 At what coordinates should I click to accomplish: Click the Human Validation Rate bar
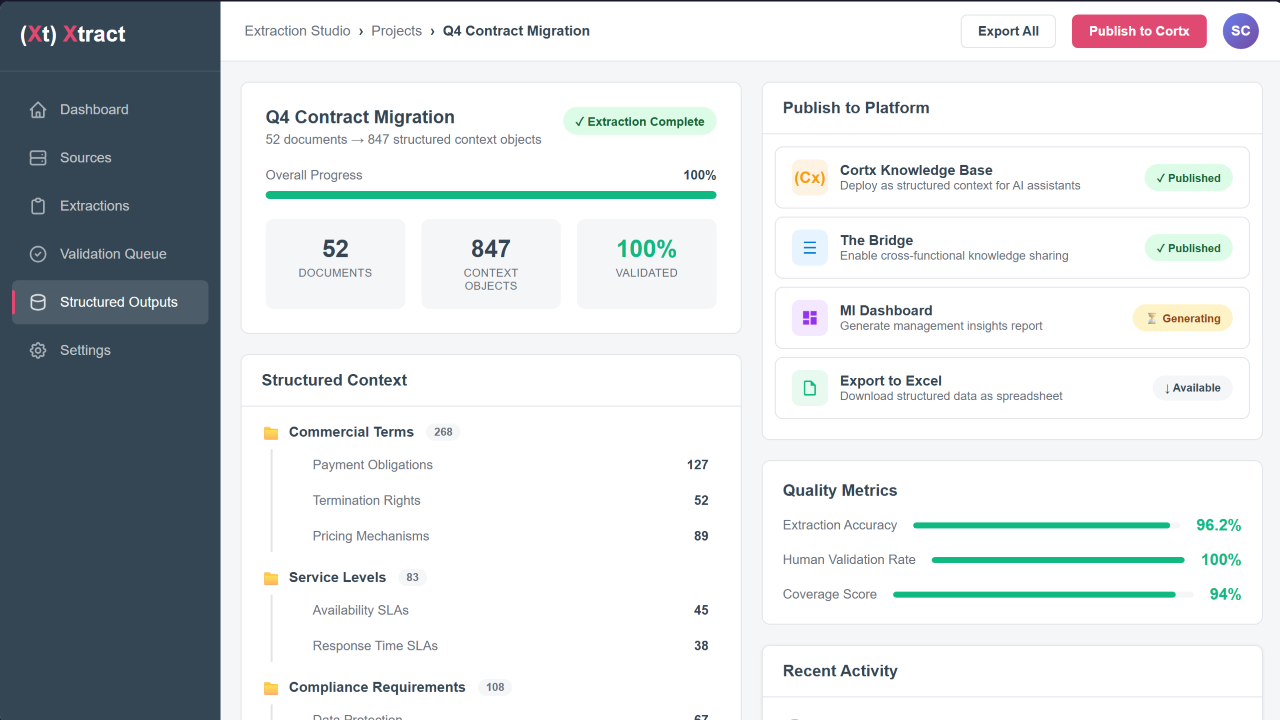(x=1058, y=560)
